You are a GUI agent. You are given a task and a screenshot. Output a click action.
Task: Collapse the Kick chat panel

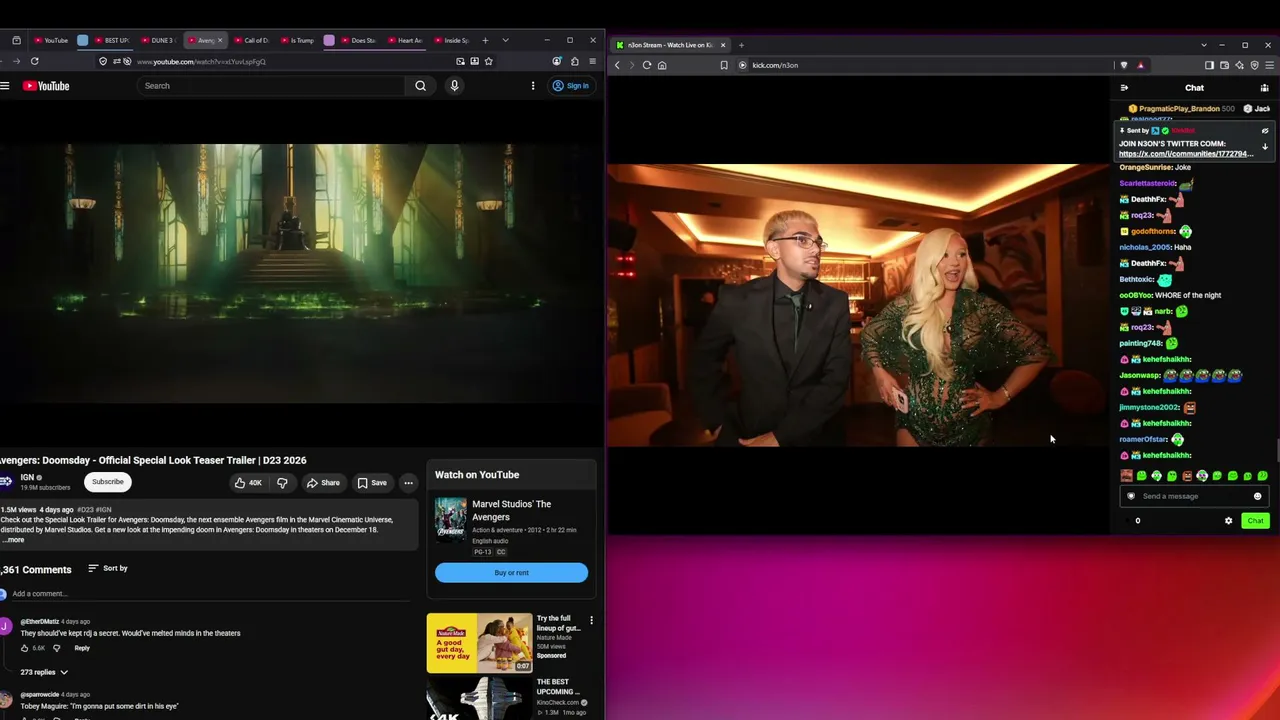coord(1124,88)
